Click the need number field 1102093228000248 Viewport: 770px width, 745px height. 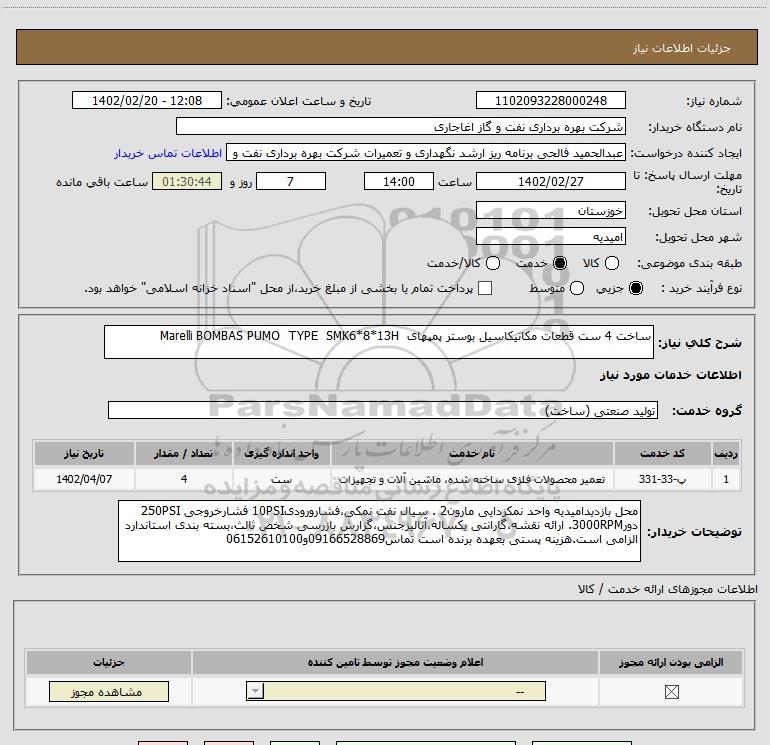[x=550, y=100]
